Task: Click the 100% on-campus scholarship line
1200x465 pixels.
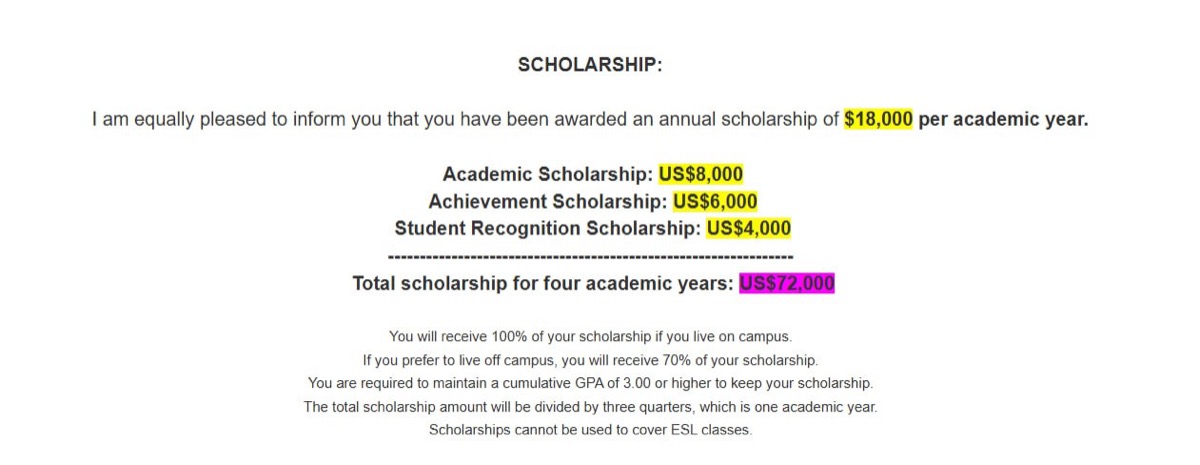Action: [590, 336]
